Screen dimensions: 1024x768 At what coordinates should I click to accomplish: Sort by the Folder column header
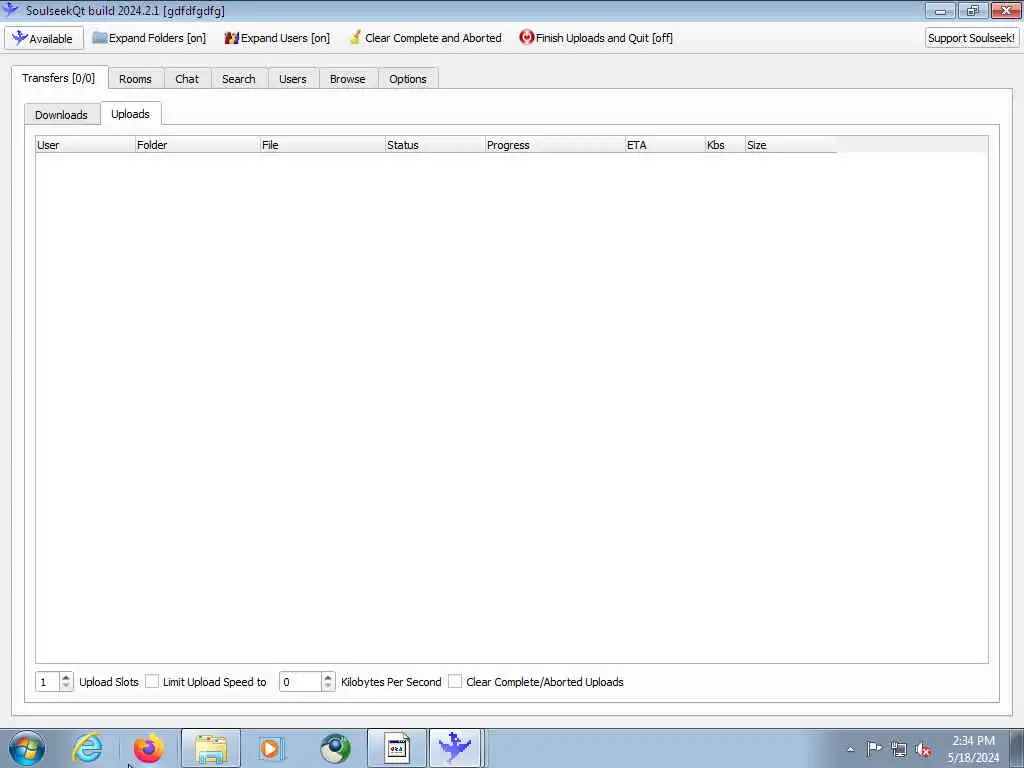(x=197, y=145)
